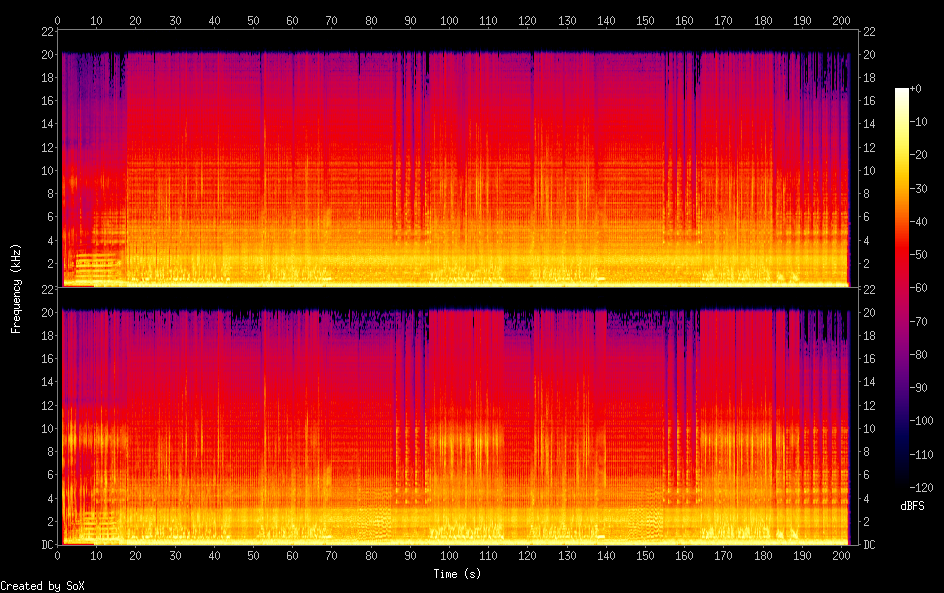Select the "+0" value on the color scale

pos(916,88)
